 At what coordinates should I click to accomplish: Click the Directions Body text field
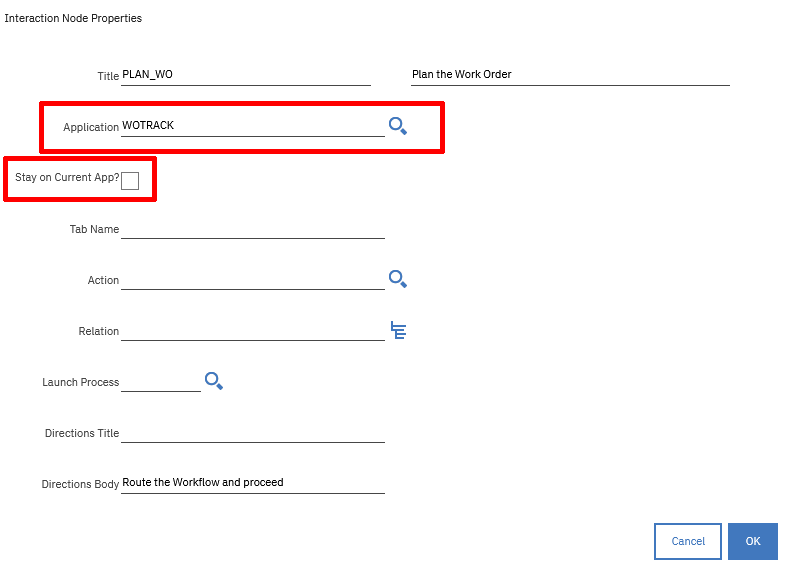pos(253,483)
